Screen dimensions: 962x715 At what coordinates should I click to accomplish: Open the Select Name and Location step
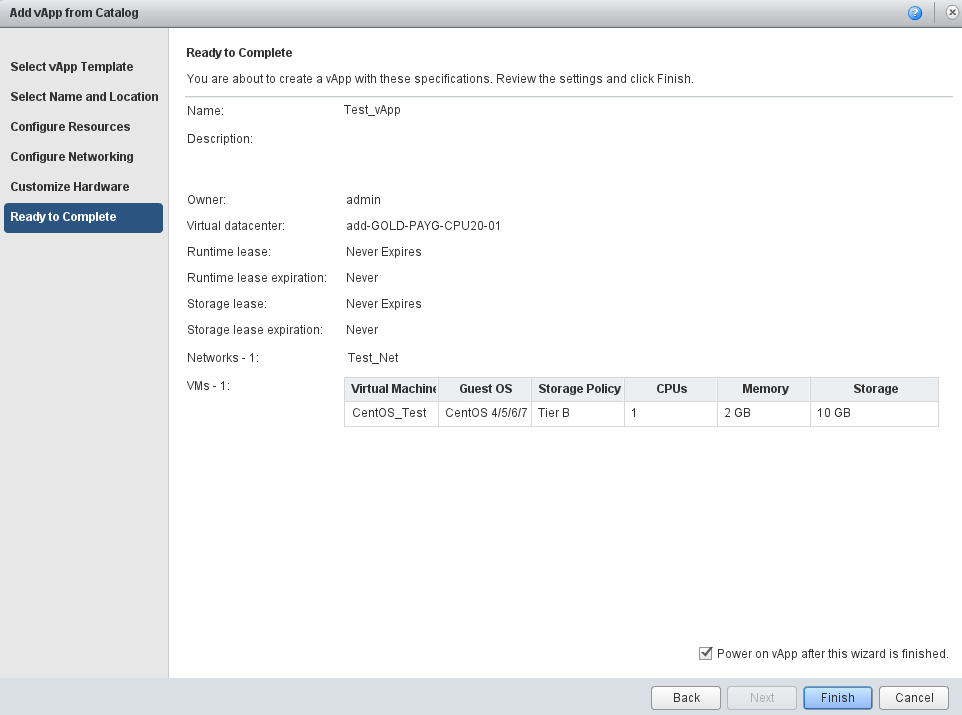tap(84, 97)
